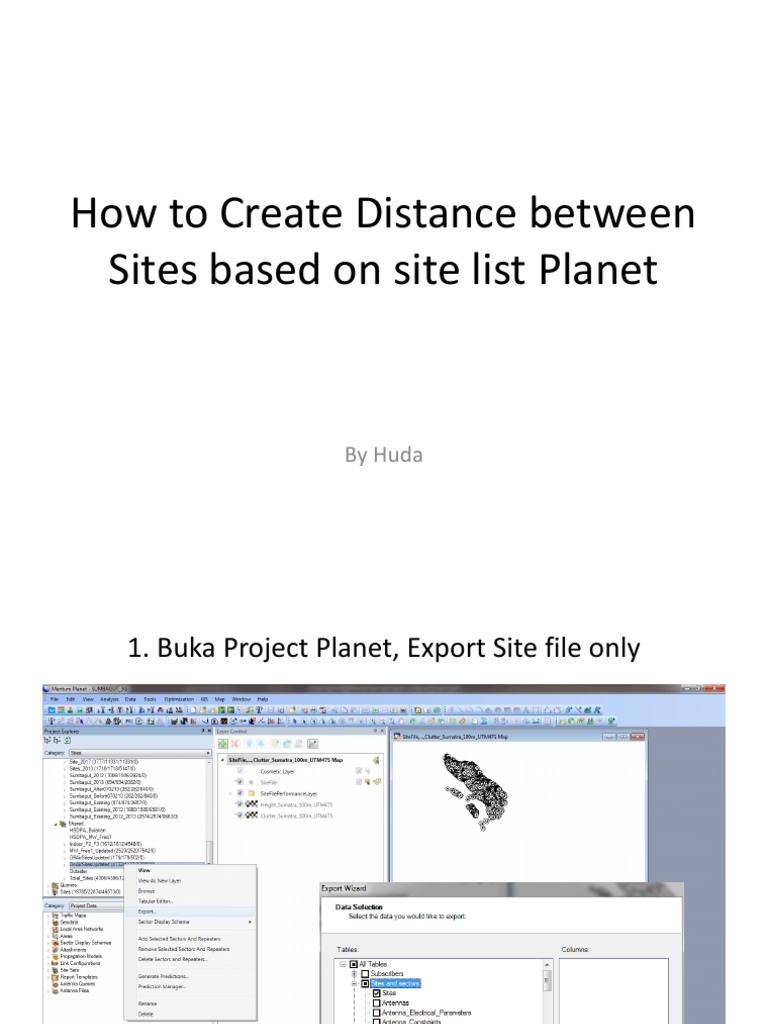
Task: Select Sumbagut_Existing_2012 tree item
Action: (x=118, y=810)
